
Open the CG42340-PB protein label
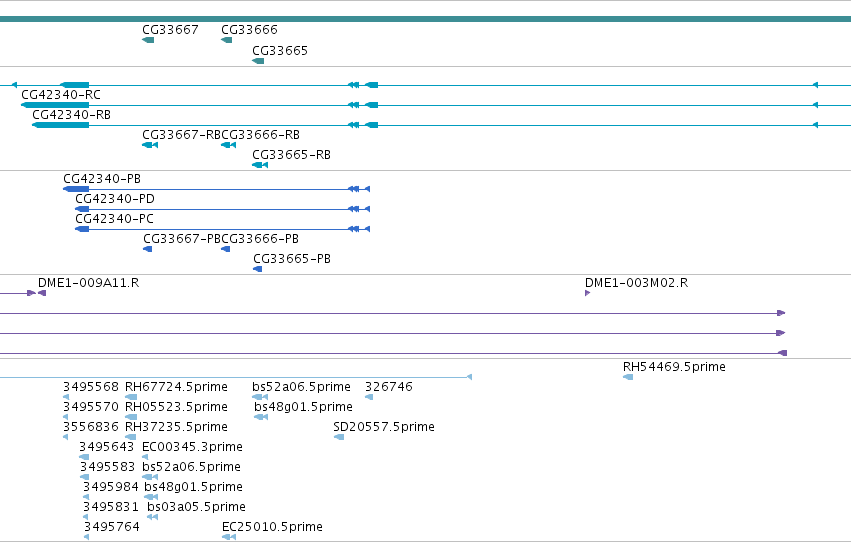tap(102, 178)
